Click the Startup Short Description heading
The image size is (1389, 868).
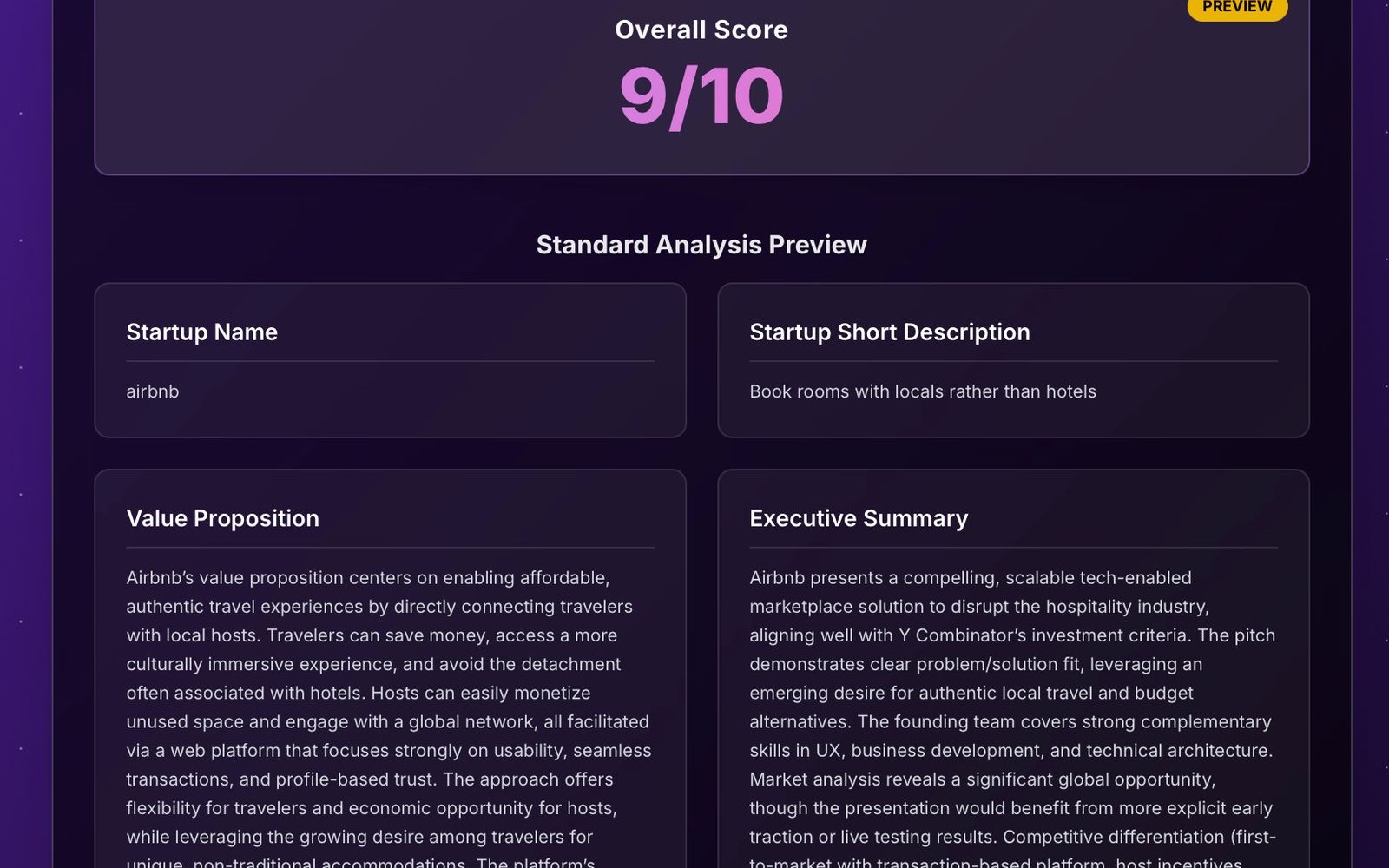889,332
